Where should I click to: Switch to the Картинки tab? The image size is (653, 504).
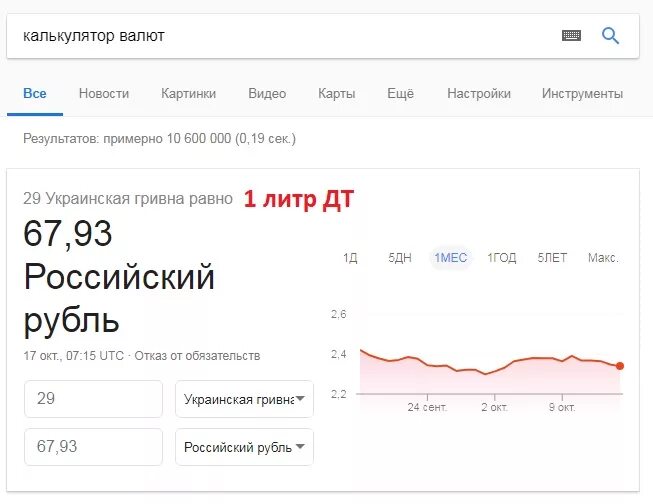point(189,93)
